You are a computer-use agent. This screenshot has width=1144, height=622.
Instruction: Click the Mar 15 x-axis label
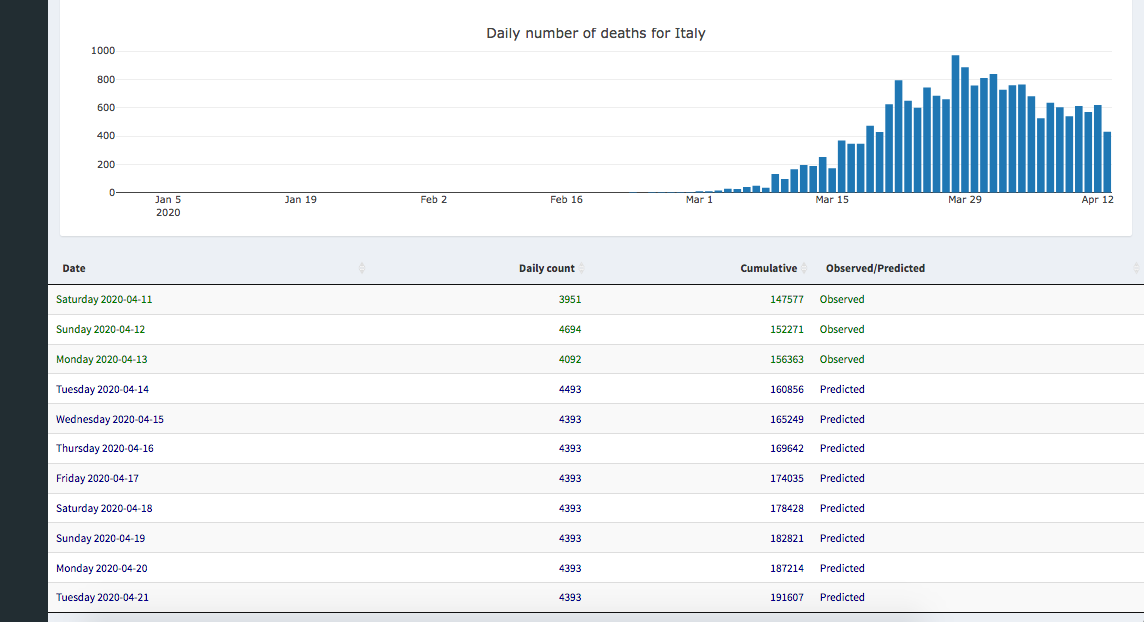[x=832, y=200]
